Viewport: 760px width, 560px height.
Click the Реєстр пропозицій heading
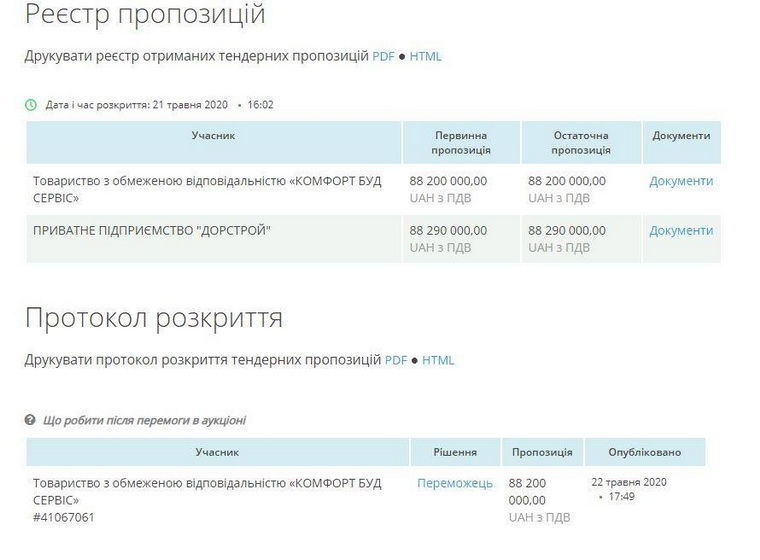coord(145,15)
